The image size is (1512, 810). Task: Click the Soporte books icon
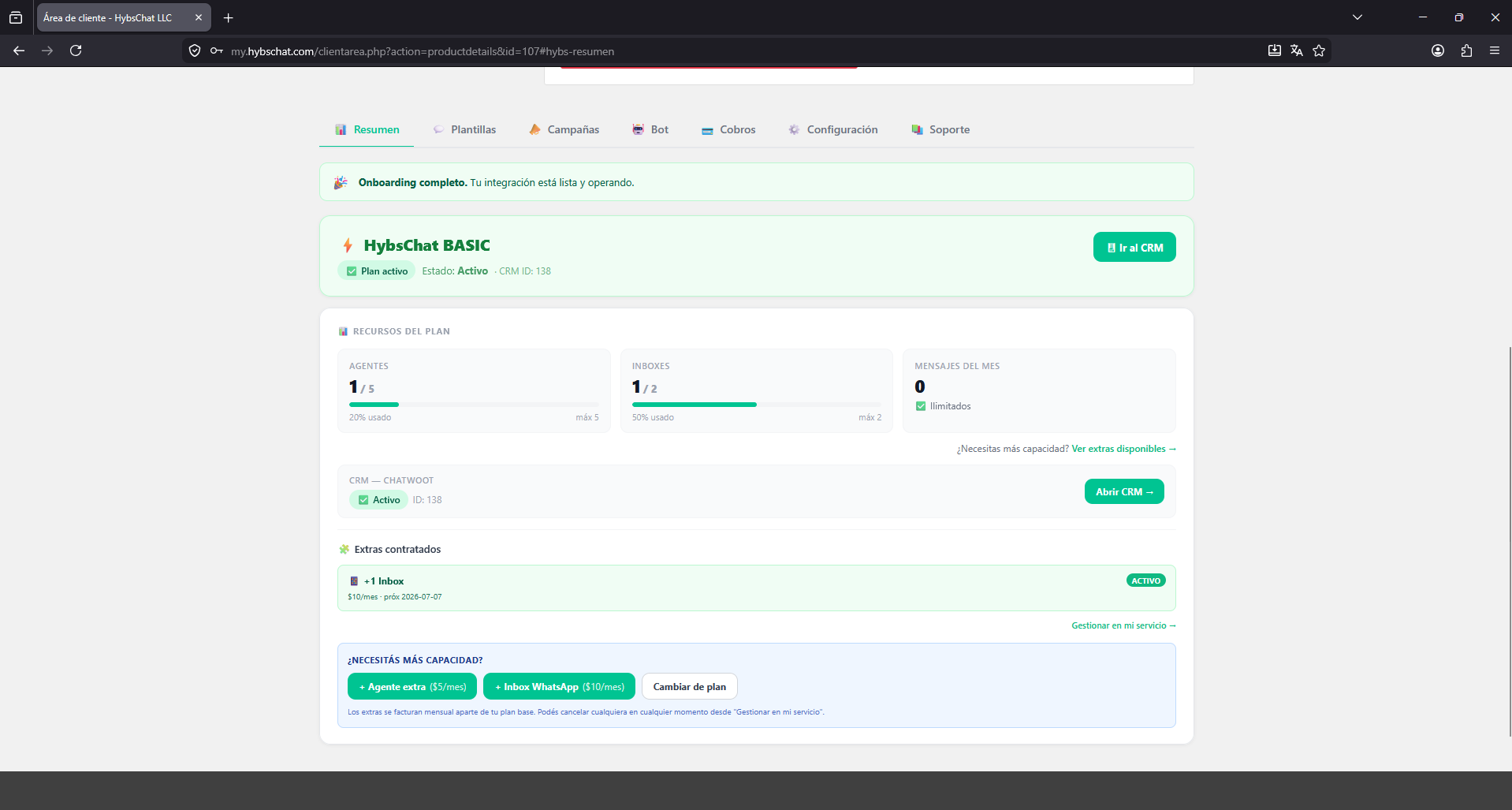pyautogui.click(x=917, y=129)
